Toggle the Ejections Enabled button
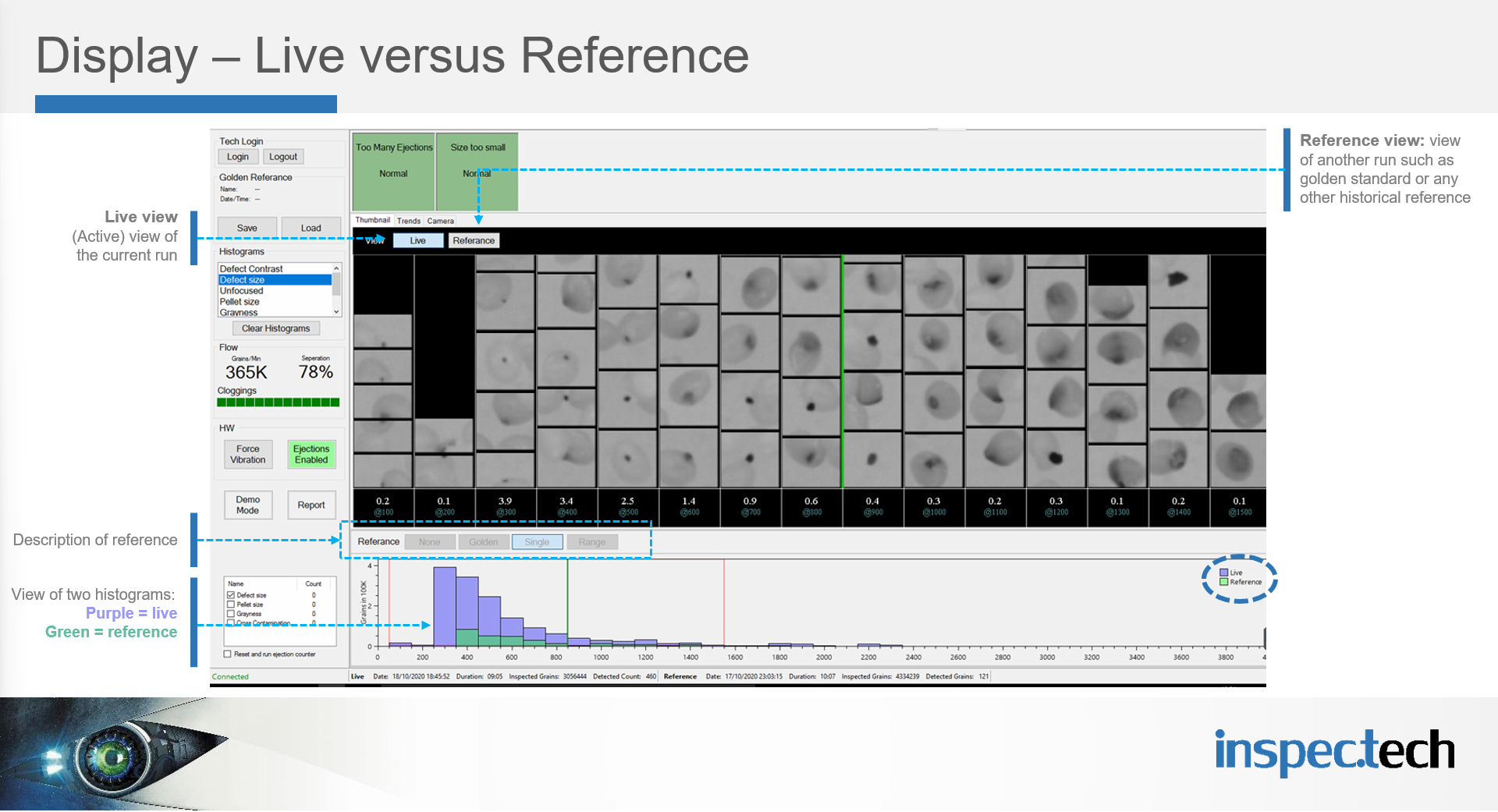The height and width of the screenshot is (812, 1498). tap(311, 454)
